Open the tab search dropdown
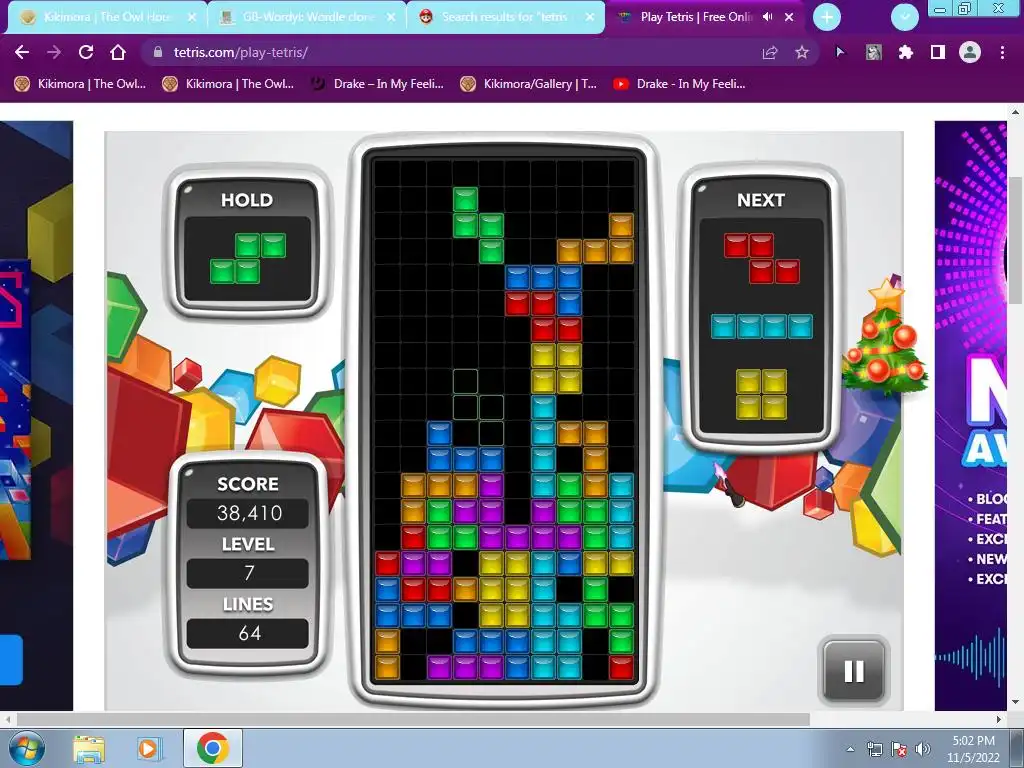The height and width of the screenshot is (768, 1024). click(904, 18)
